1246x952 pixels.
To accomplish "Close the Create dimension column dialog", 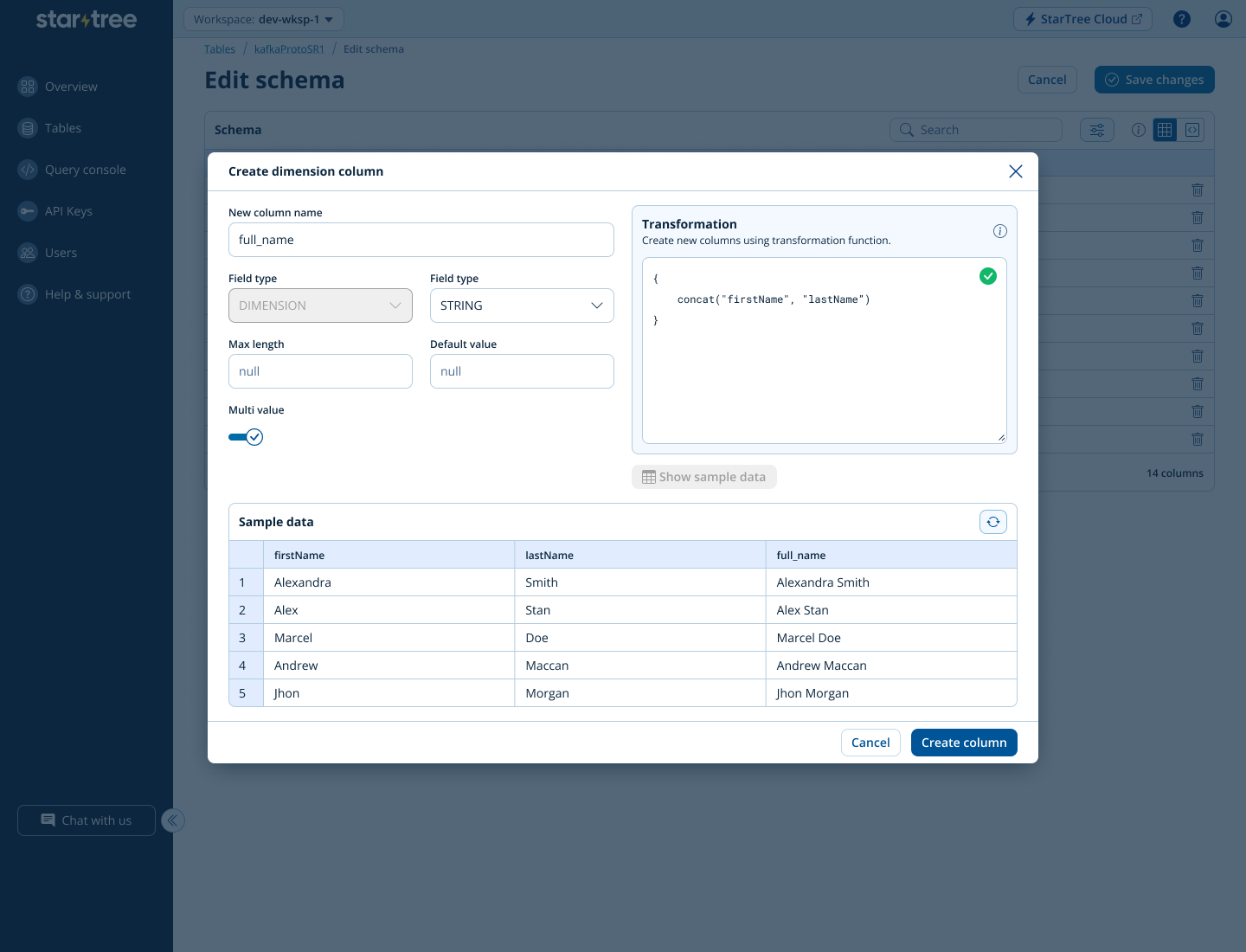I will tap(1015, 171).
